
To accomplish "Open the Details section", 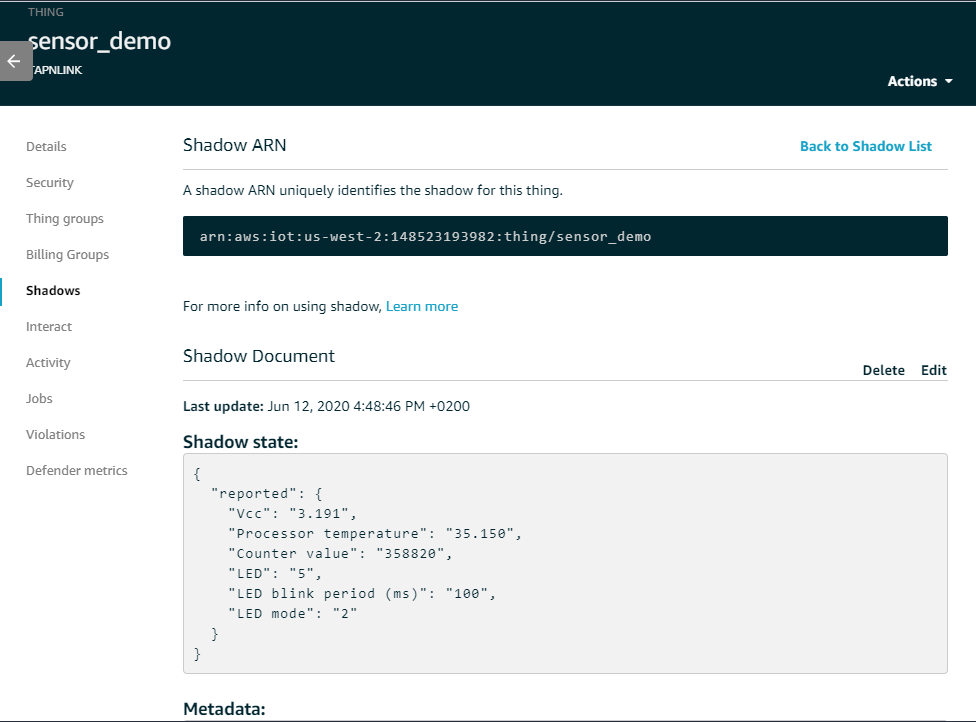I will [x=46, y=146].
